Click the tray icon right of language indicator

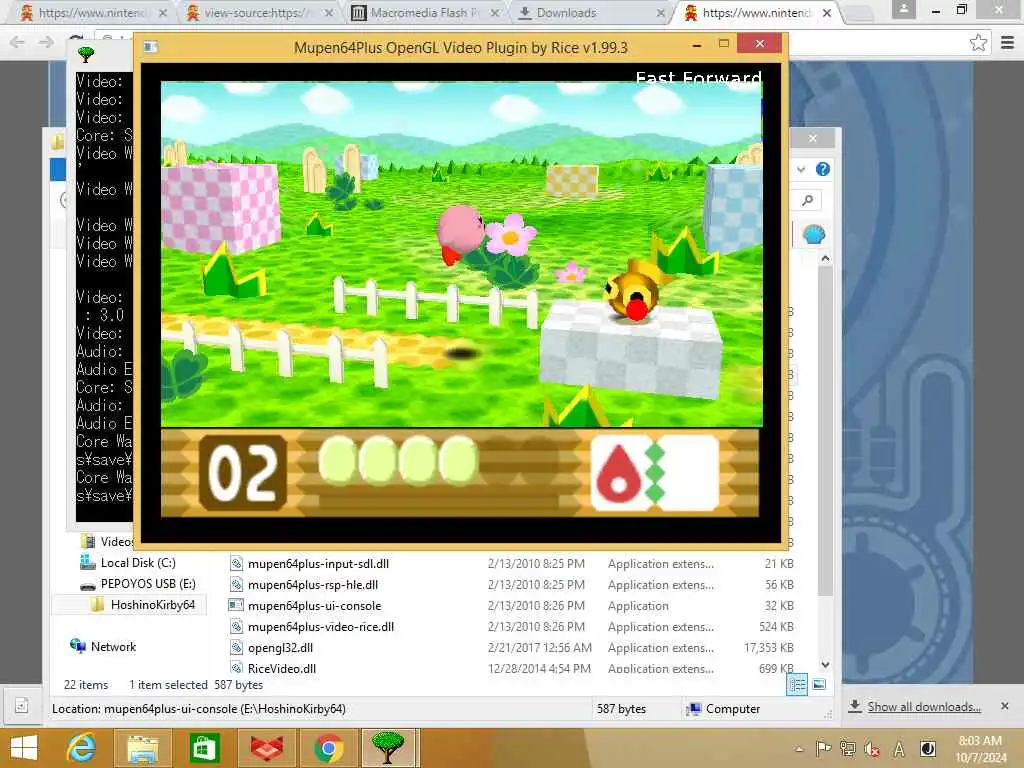[x=927, y=749]
